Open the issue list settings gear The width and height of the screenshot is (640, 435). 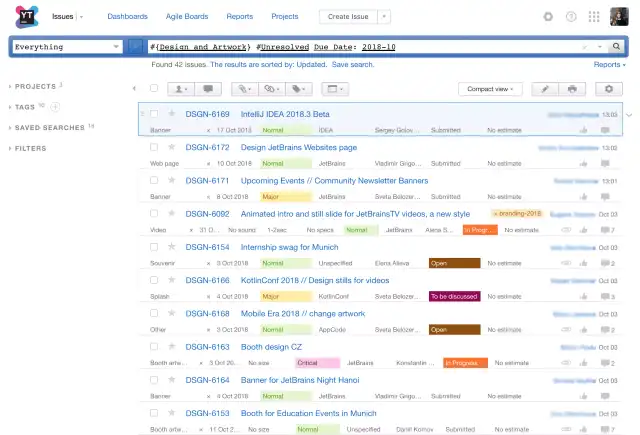click(x=609, y=89)
